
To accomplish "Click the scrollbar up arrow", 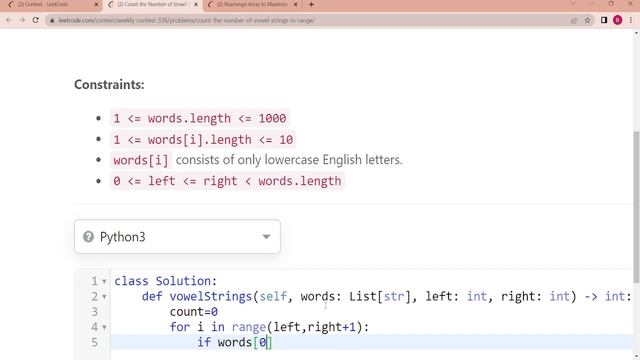I will [x=636, y=33].
